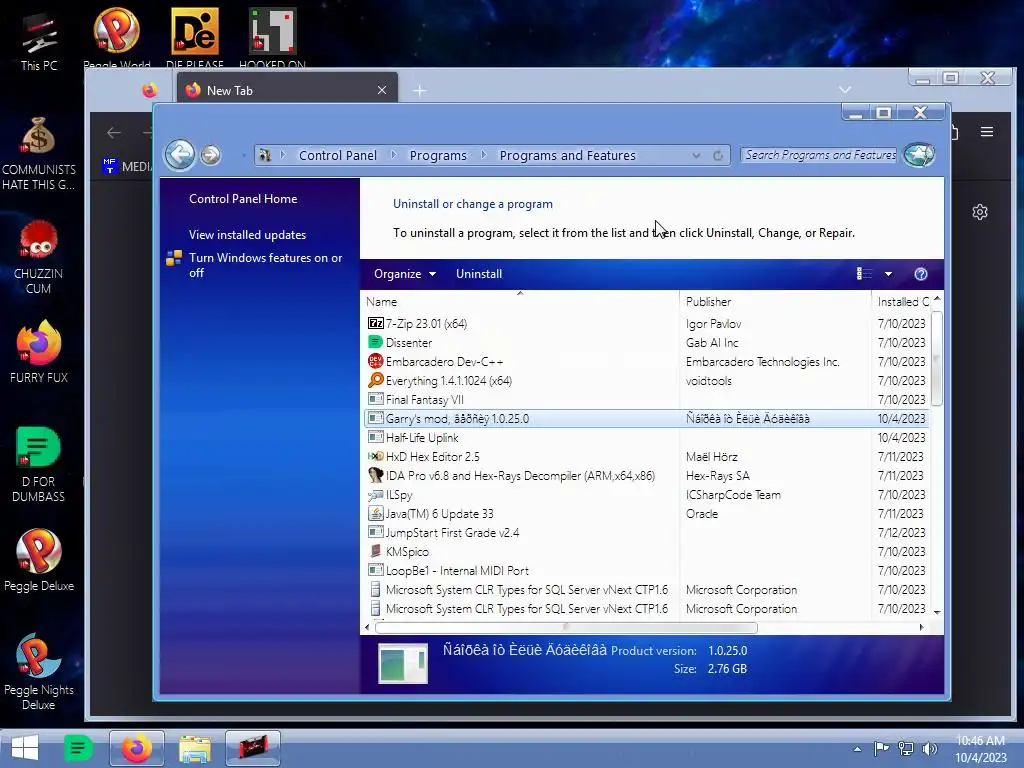The height and width of the screenshot is (768, 1024).
Task: Close the New Tab in Firefox
Action: click(382, 90)
